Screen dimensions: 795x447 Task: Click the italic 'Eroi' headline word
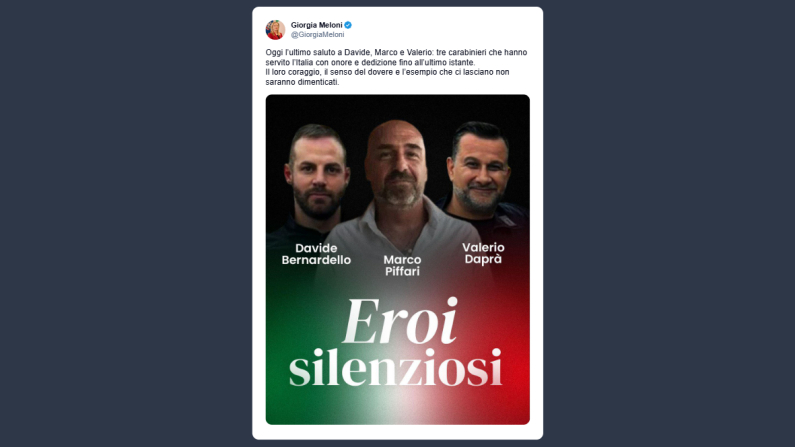pos(401,321)
